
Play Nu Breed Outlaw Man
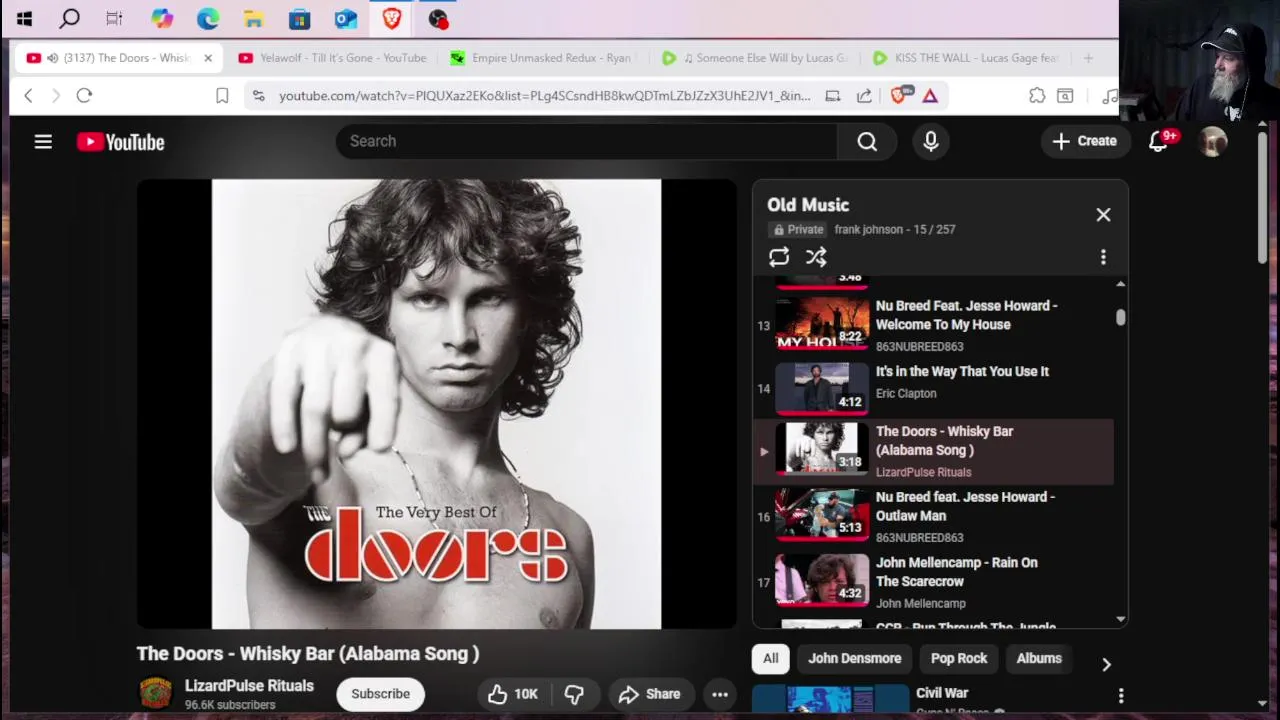tap(933, 516)
